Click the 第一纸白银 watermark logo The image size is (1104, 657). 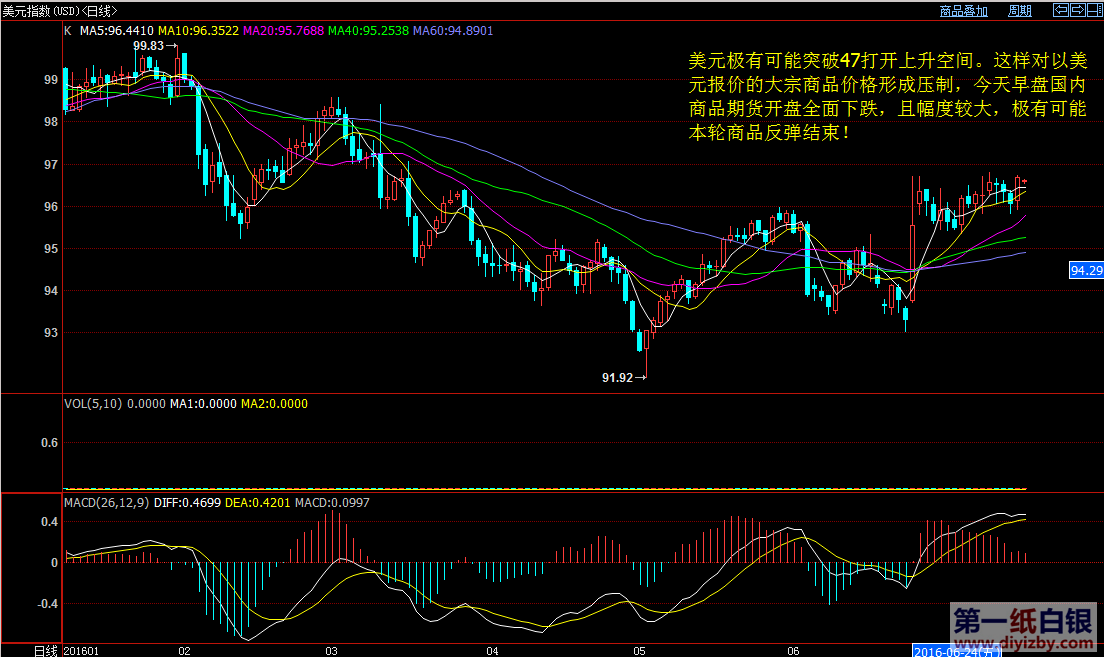[1022, 617]
